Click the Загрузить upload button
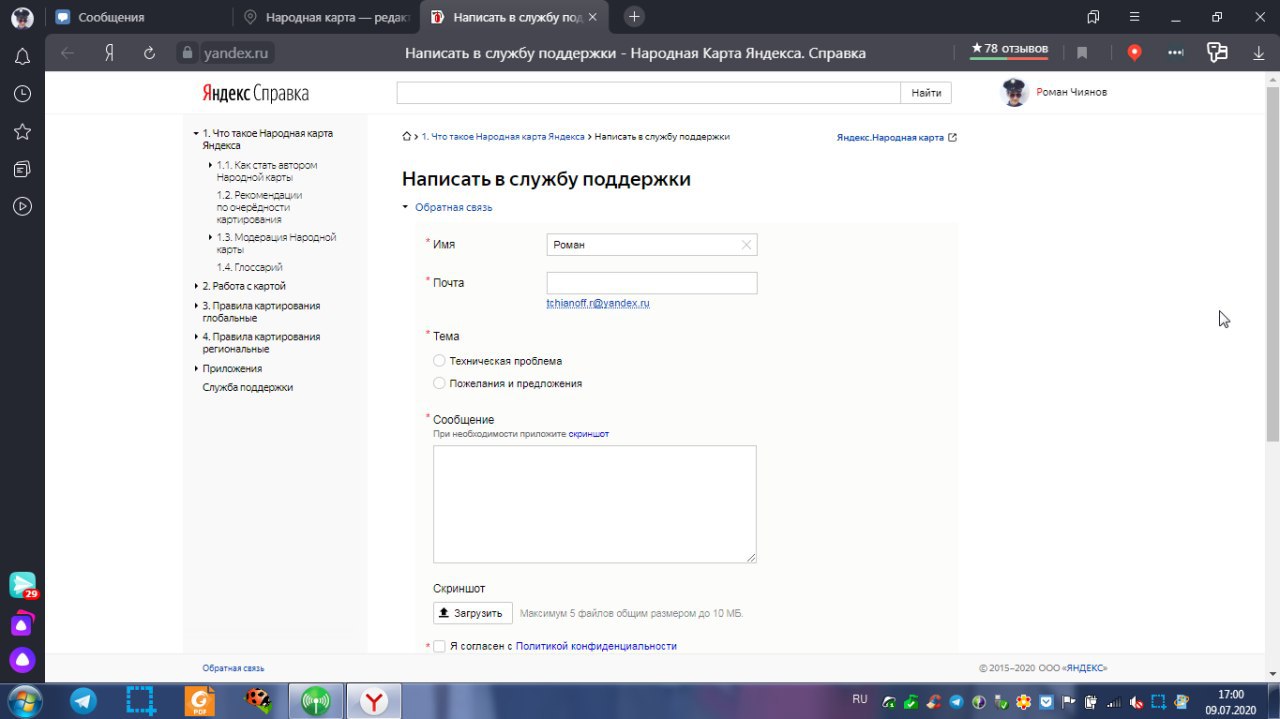The height and width of the screenshot is (719, 1280). click(473, 613)
